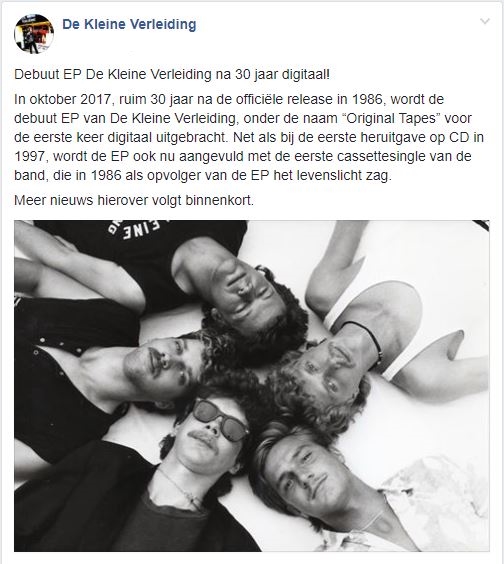
Task: Open the black-and-white band photo
Action: (251, 386)
